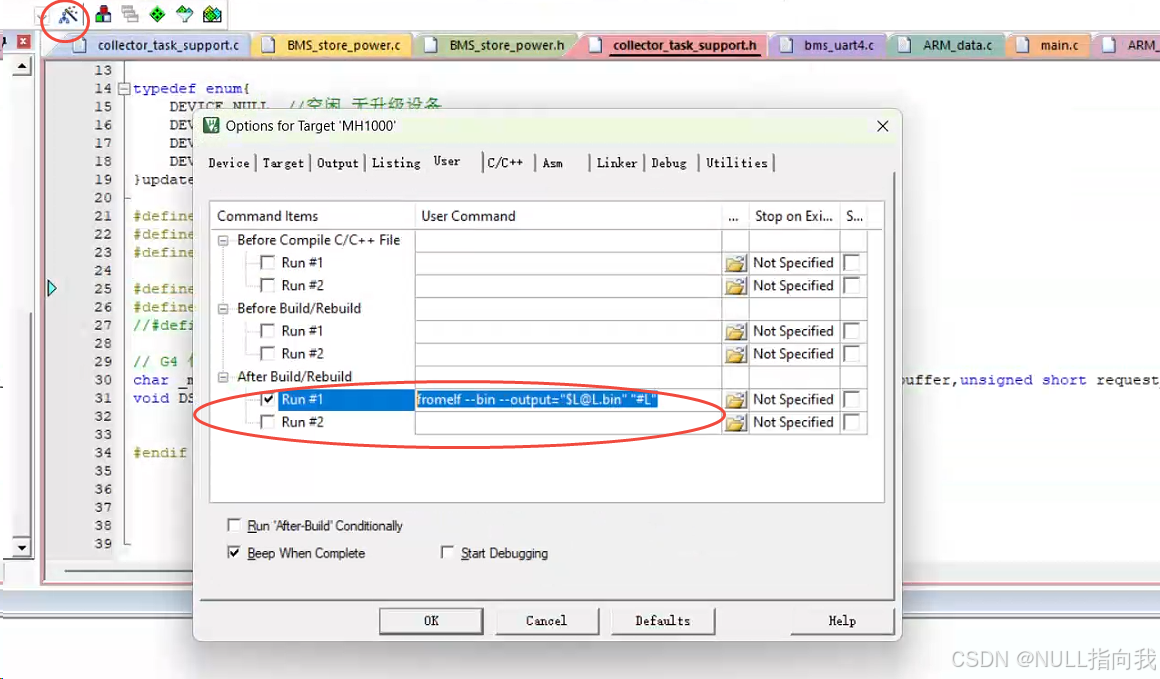The height and width of the screenshot is (679, 1160).
Task: Enable After Build/Rebuild Run #2 checkbox
Action: click(268, 422)
